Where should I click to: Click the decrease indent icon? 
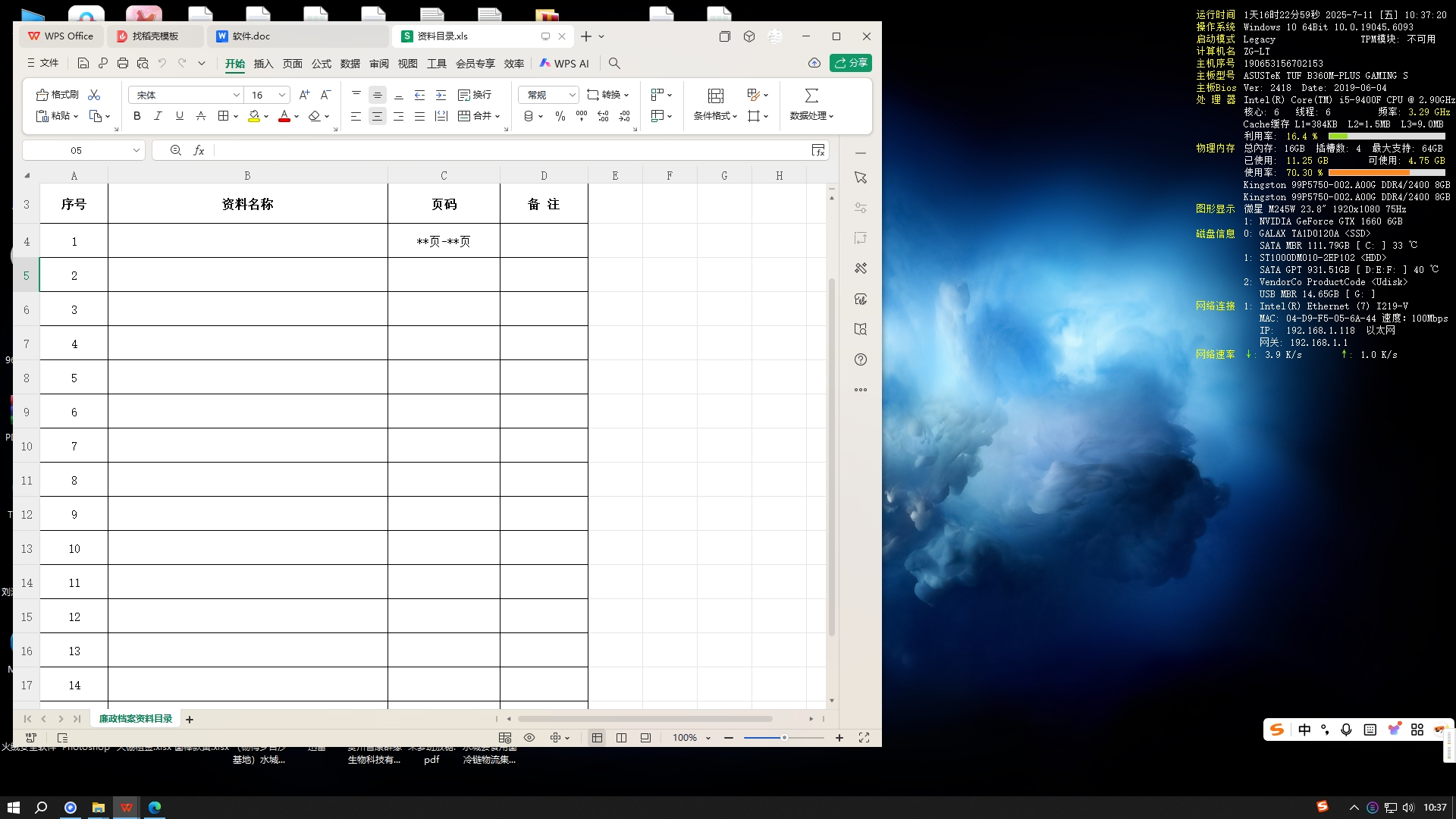pos(419,95)
